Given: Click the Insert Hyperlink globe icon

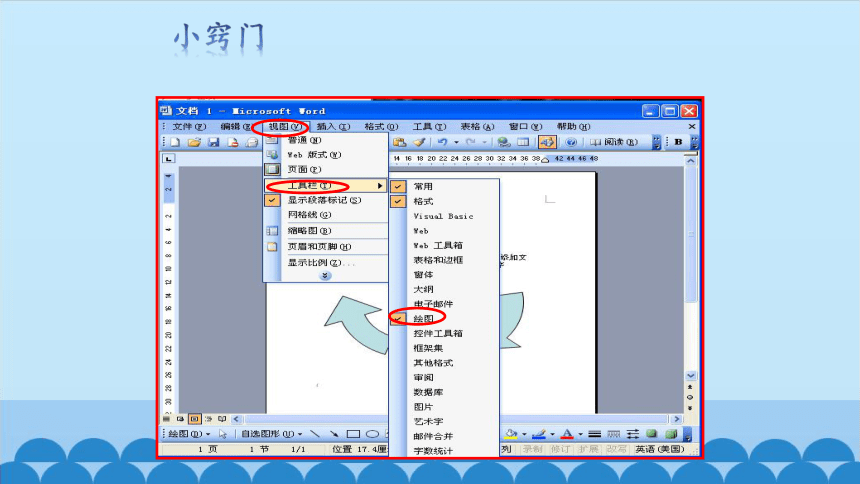Looking at the screenshot, I should [503, 142].
